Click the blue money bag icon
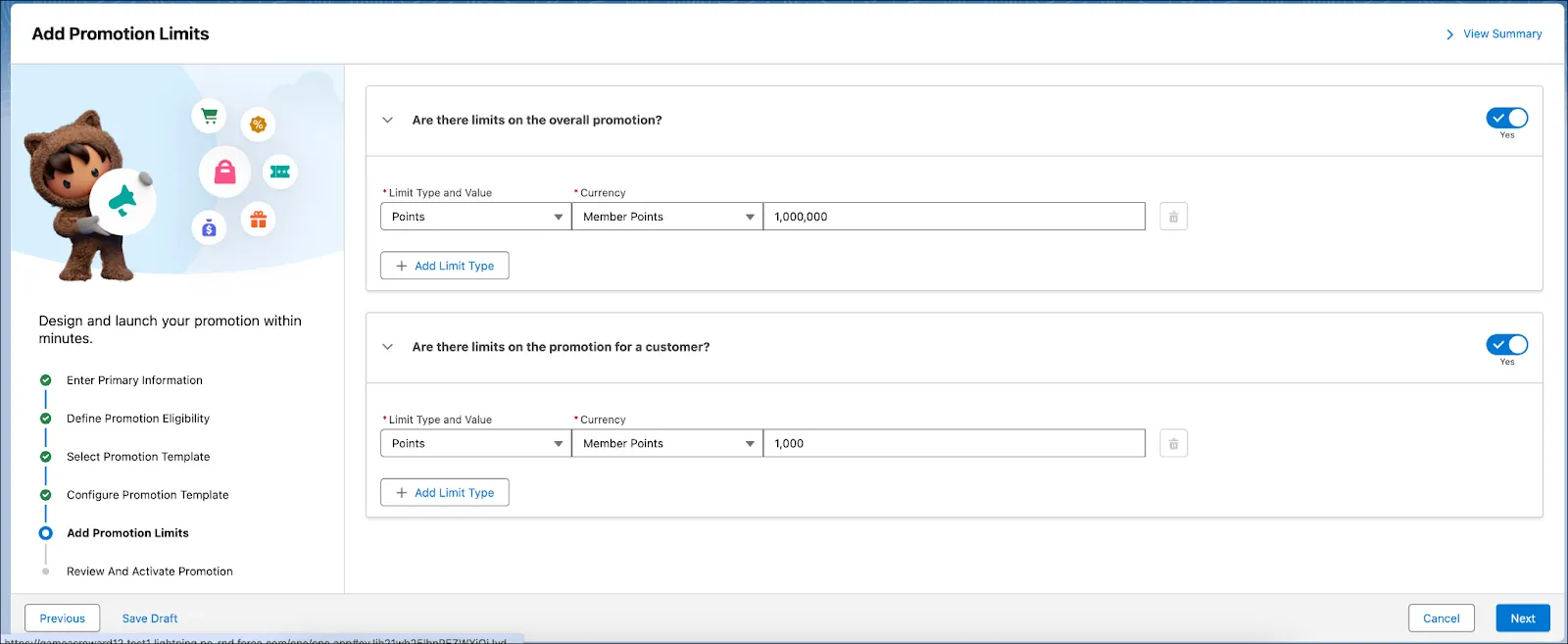Image resolution: width=1568 pixels, height=644 pixels. (x=209, y=228)
